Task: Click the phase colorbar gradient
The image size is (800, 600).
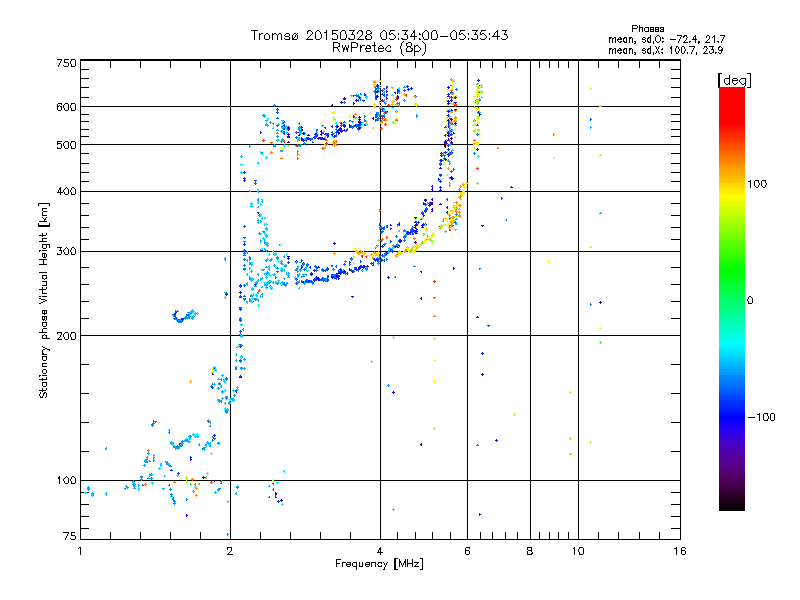Action: 732,299
